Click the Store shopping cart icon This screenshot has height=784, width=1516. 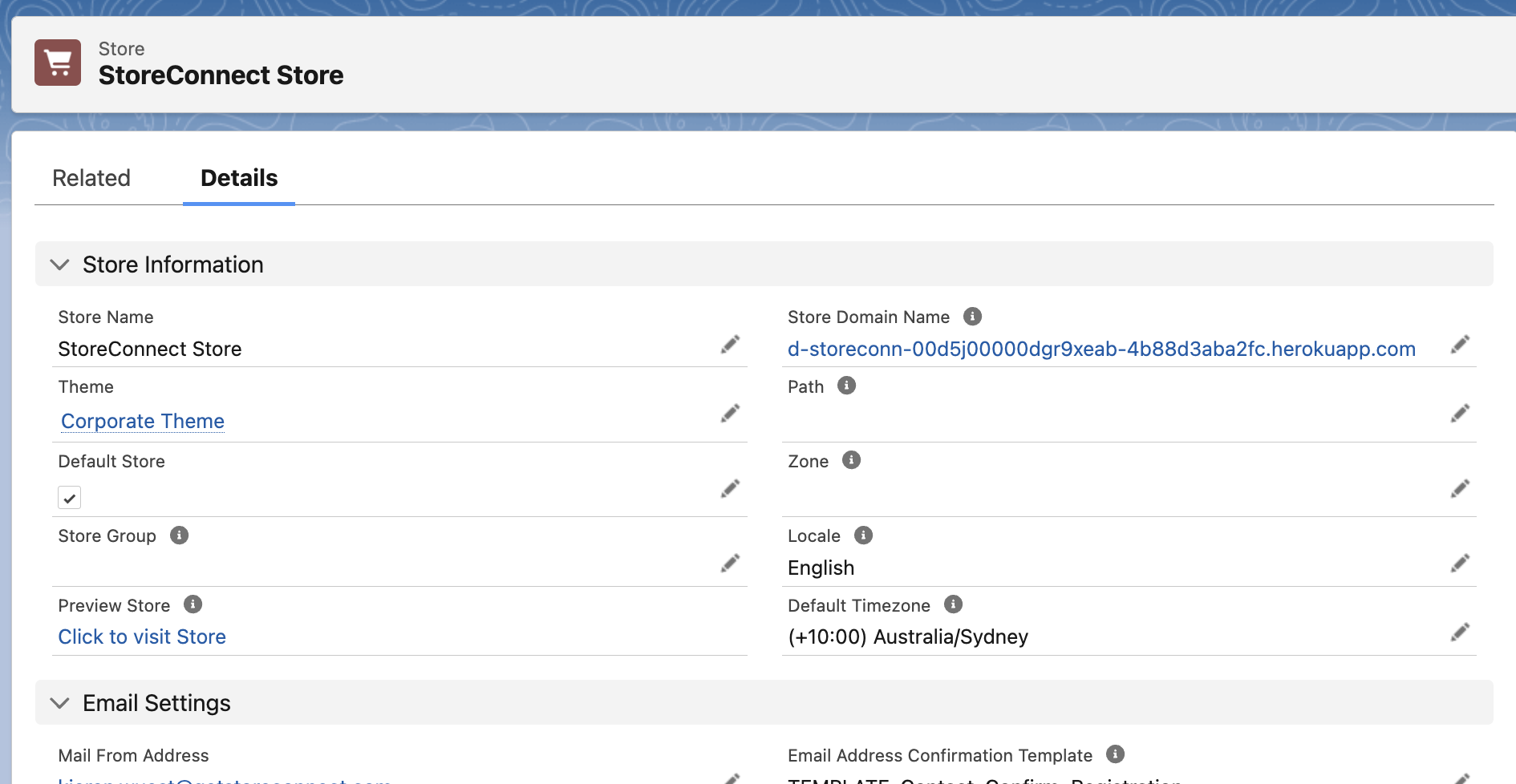click(x=58, y=63)
